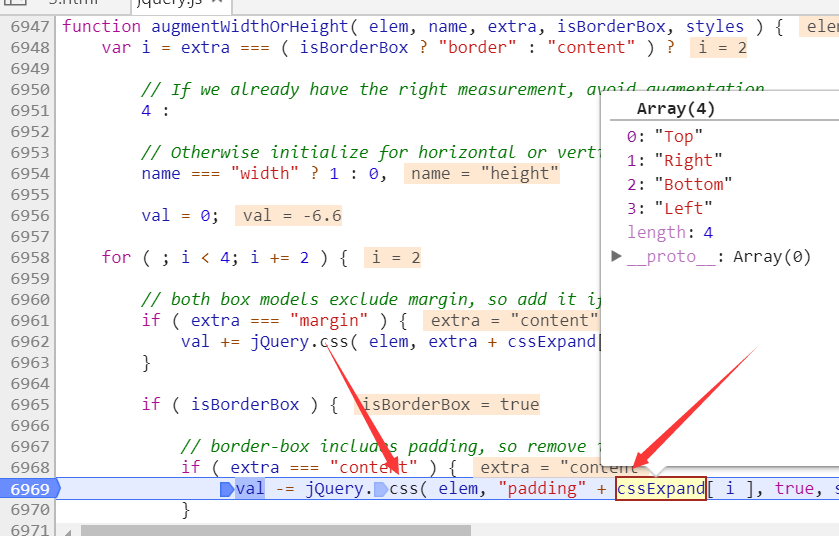This screenshot has width=839, height=536.
Task: Click the 'styles' parameter on line 6947
Action: click(715, 26)
